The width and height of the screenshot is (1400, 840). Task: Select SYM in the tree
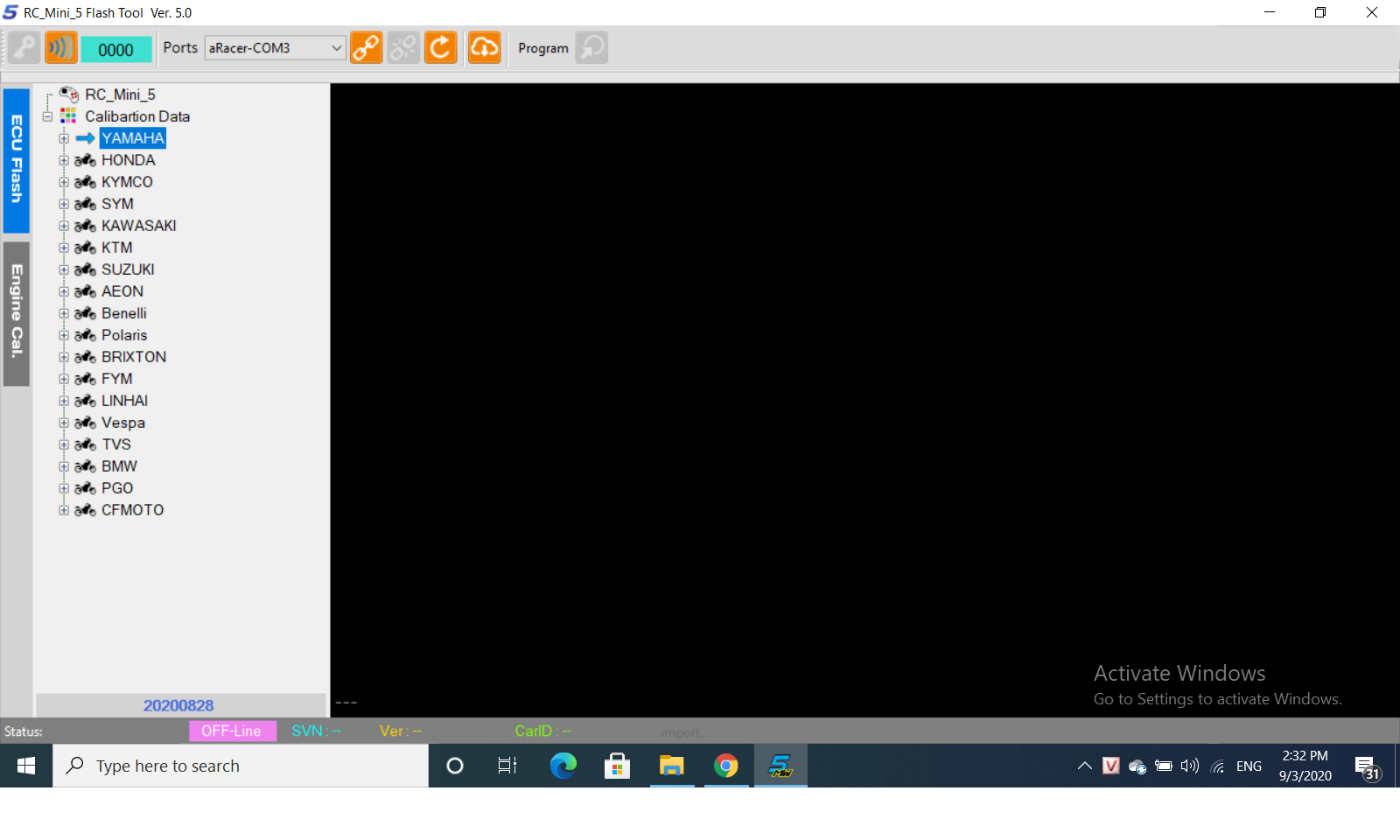(x=117, y=204)
